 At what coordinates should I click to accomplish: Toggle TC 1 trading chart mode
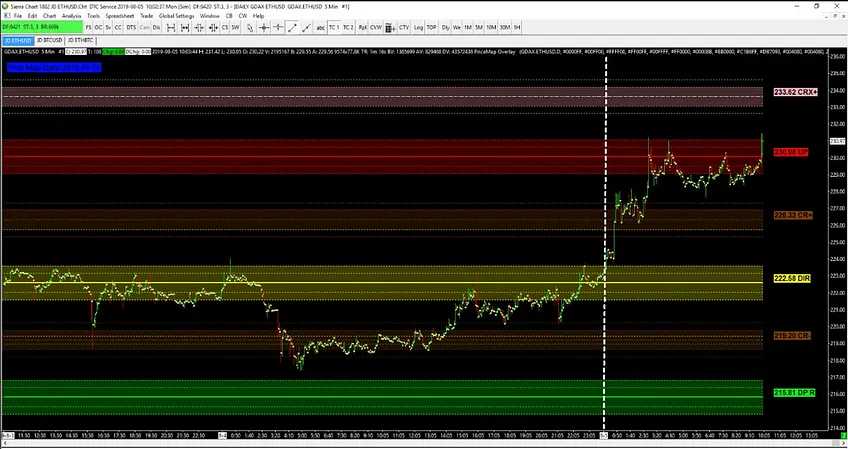[334, 27]
